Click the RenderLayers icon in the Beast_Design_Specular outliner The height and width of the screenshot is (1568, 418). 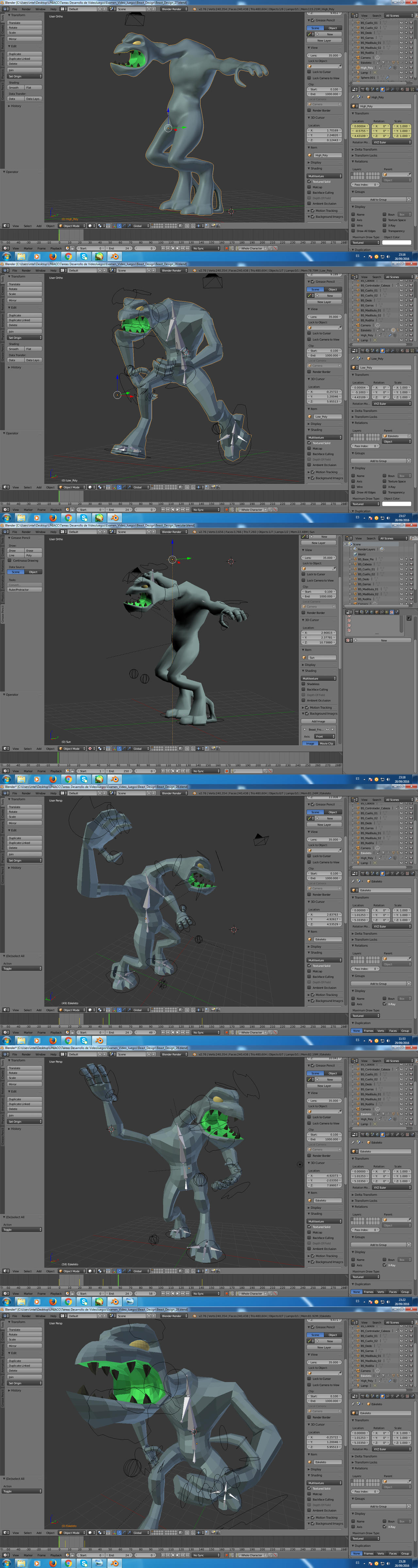pyautogui.click(x=356, y=549)
